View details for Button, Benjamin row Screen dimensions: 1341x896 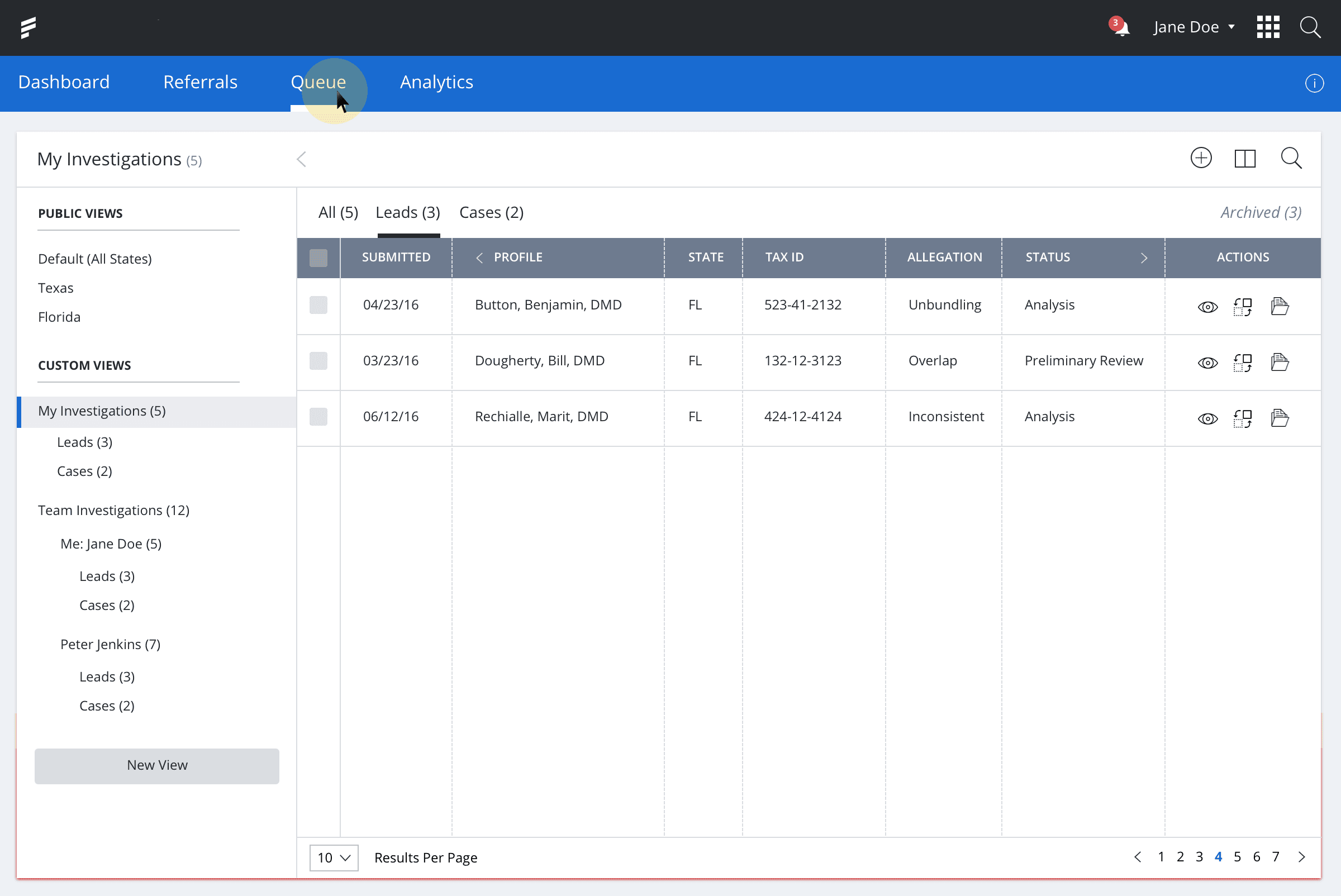[1207, 307]
